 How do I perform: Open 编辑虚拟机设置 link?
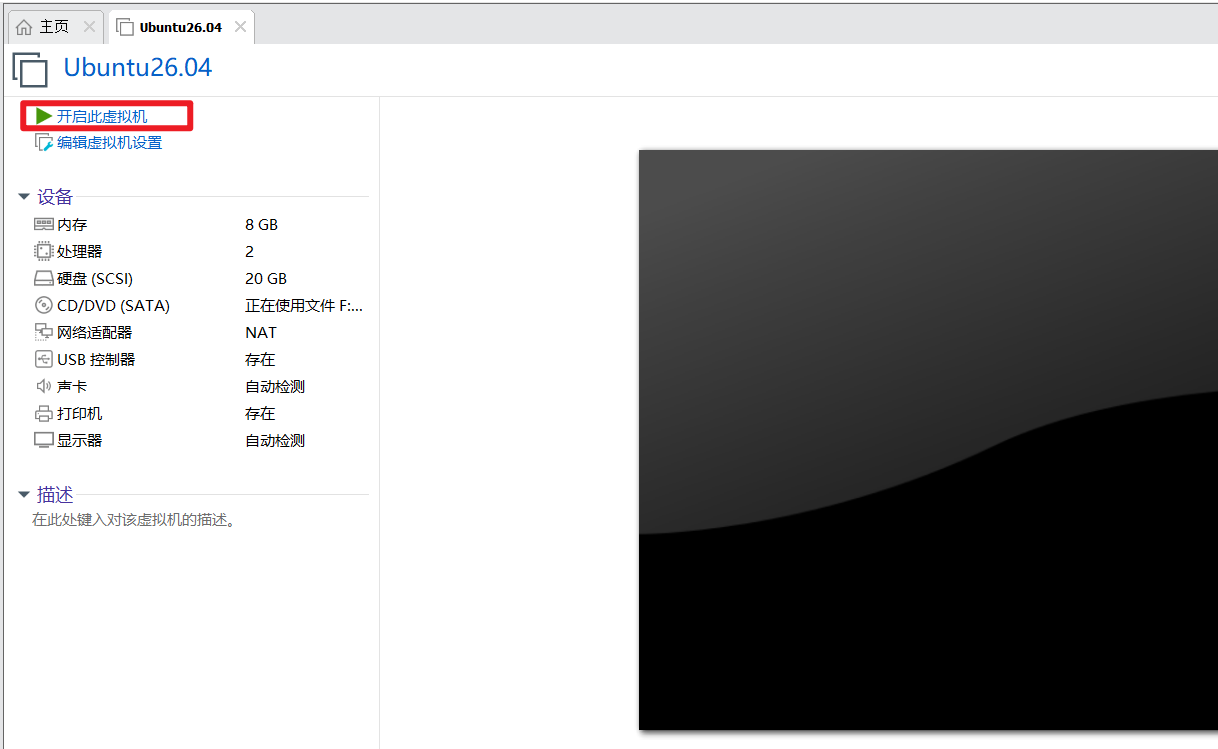point(109,143)
